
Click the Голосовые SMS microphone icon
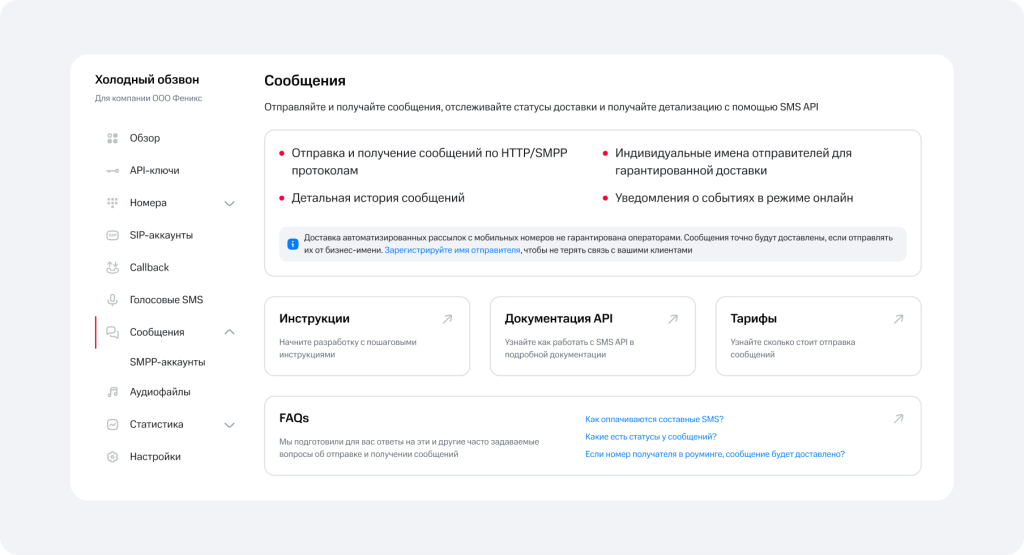coord(112,300)
